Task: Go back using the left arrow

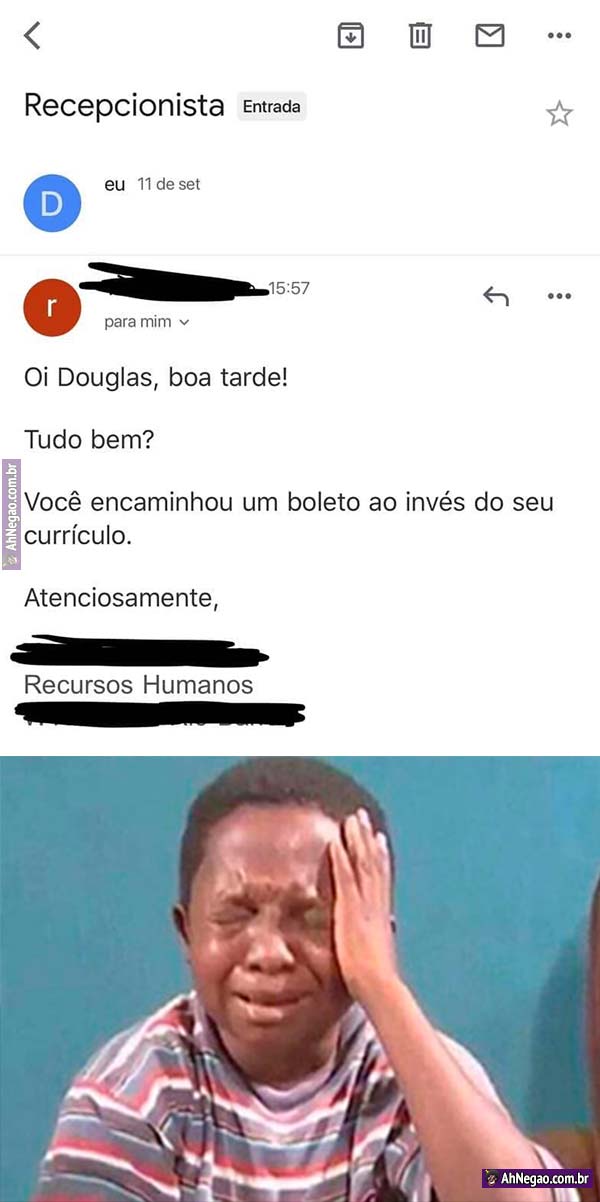Action: pos(33,36)
